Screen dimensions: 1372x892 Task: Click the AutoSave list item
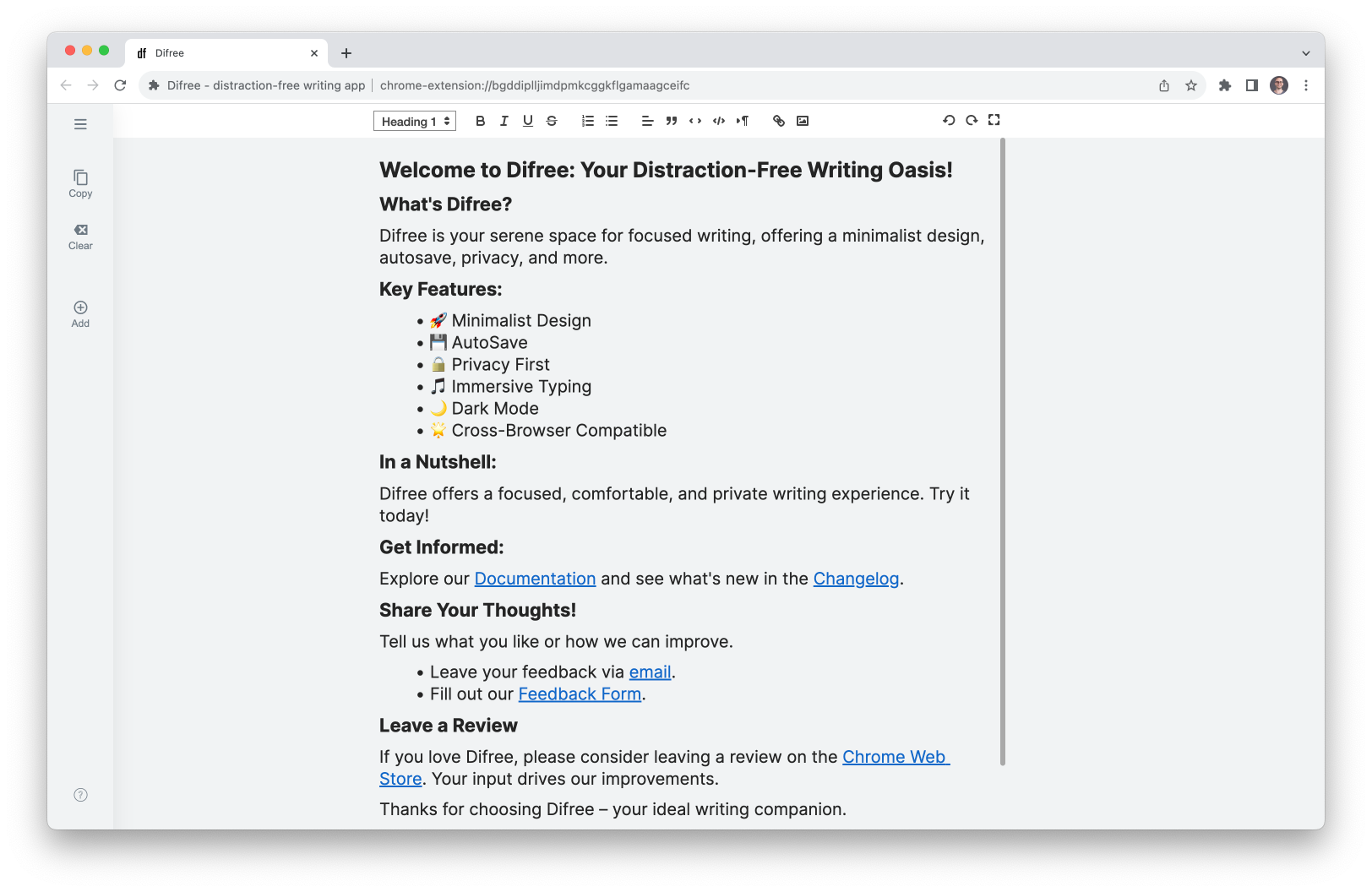pyautogui.click(x=479, y=342)
